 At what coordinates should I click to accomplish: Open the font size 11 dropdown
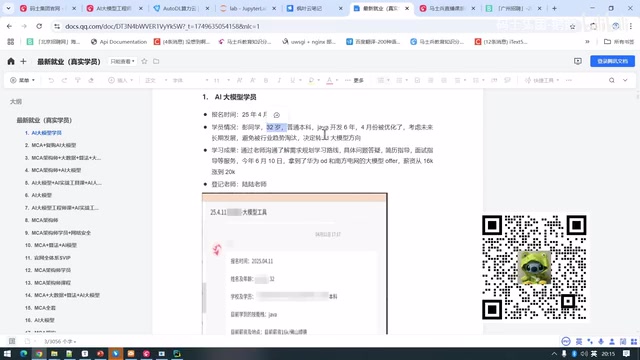coord(222,80)
